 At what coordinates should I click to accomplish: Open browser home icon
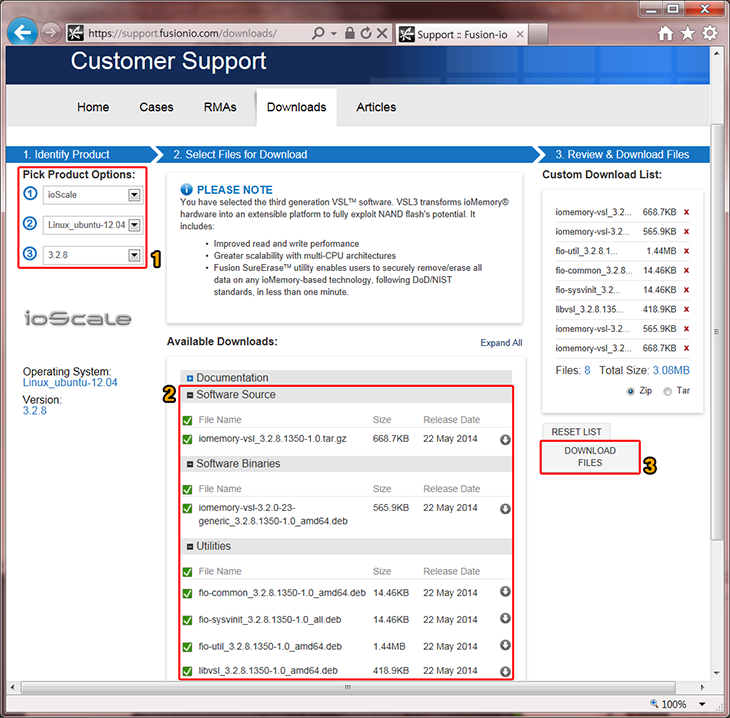(666, 33)
